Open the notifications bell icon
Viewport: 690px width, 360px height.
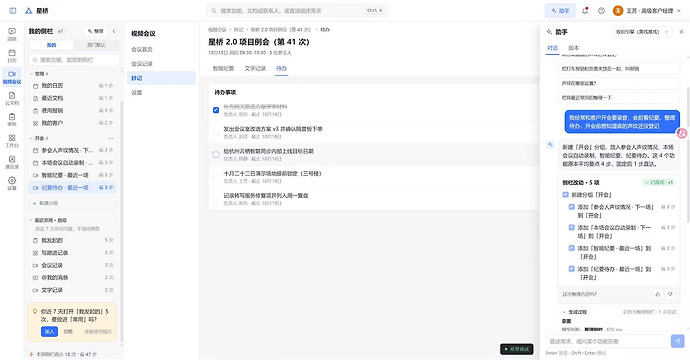pyautogui.click(x=585, y=11)
